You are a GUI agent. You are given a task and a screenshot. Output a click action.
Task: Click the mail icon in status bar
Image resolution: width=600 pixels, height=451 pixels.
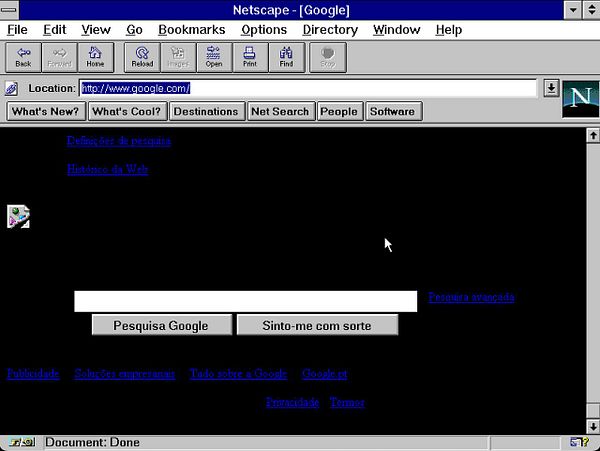[579, 443]
